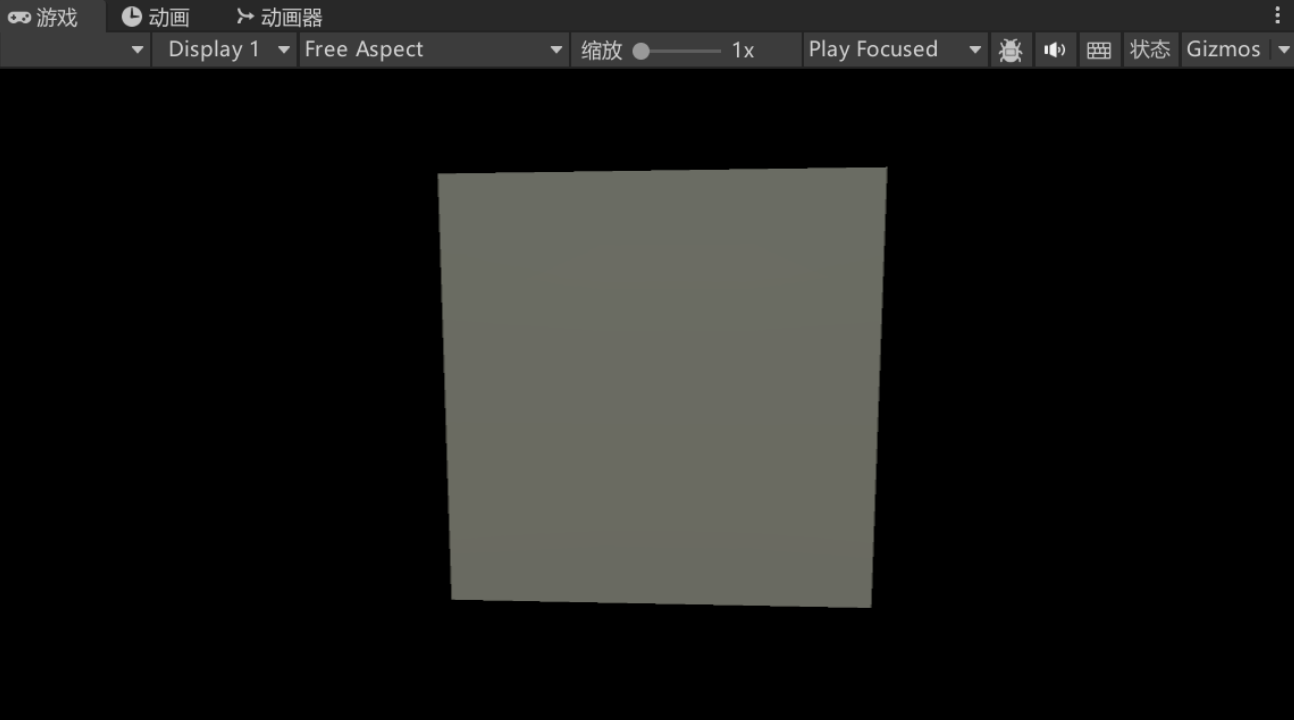Viewport: 1294px width, 720px height.
Task: Toggle the Gizmos button
Action: [1224, 49]
